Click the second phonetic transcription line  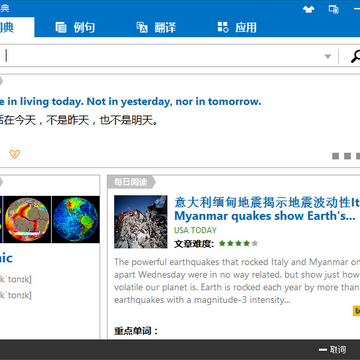tap(16, 295)
